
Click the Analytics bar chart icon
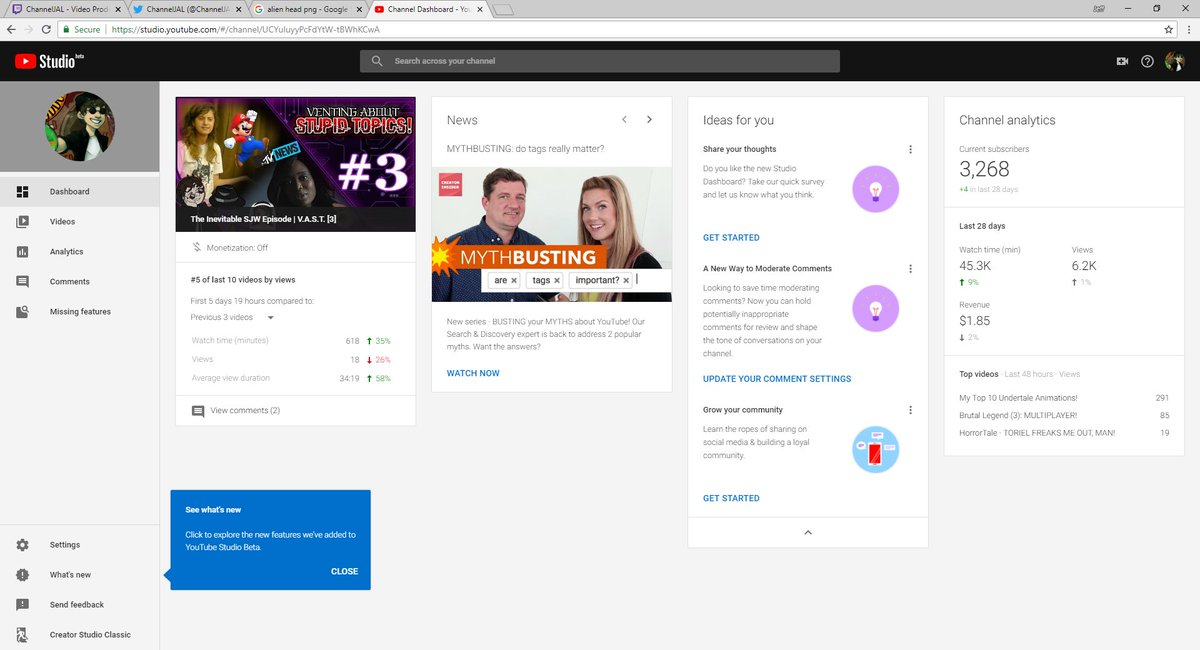coord(22,252)
